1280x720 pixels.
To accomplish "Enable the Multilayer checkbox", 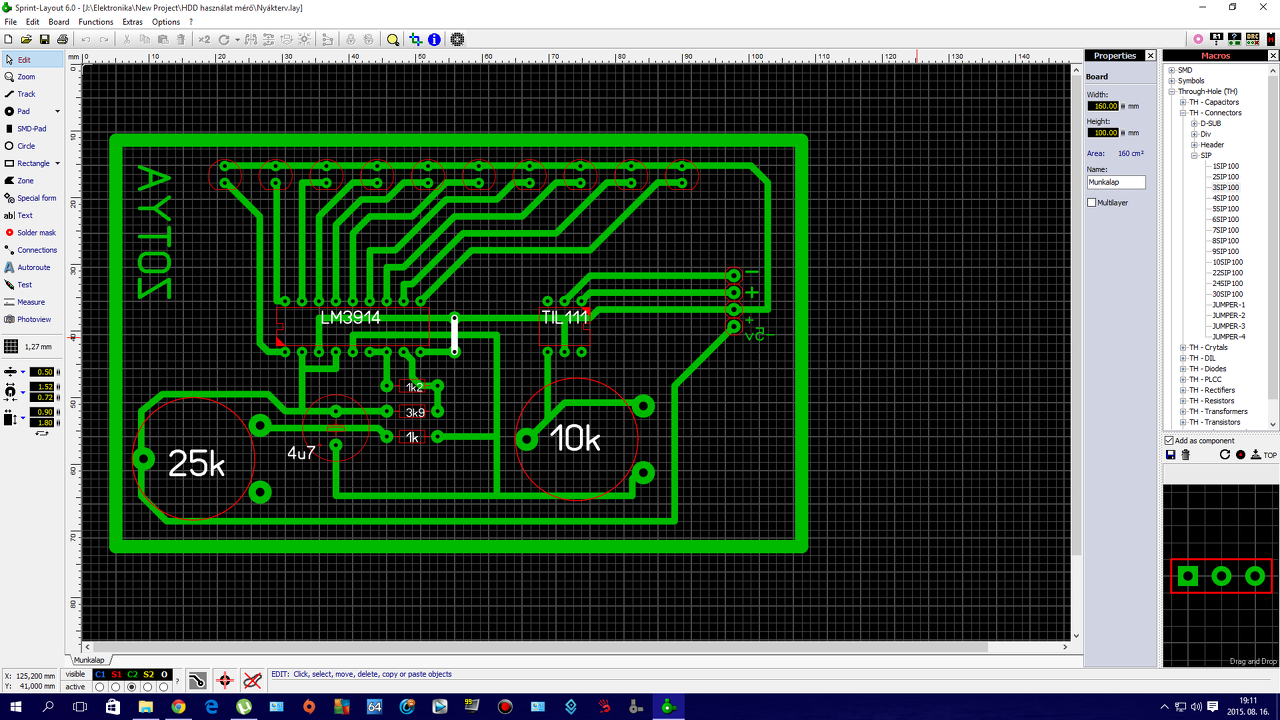I will (1092, 202).
